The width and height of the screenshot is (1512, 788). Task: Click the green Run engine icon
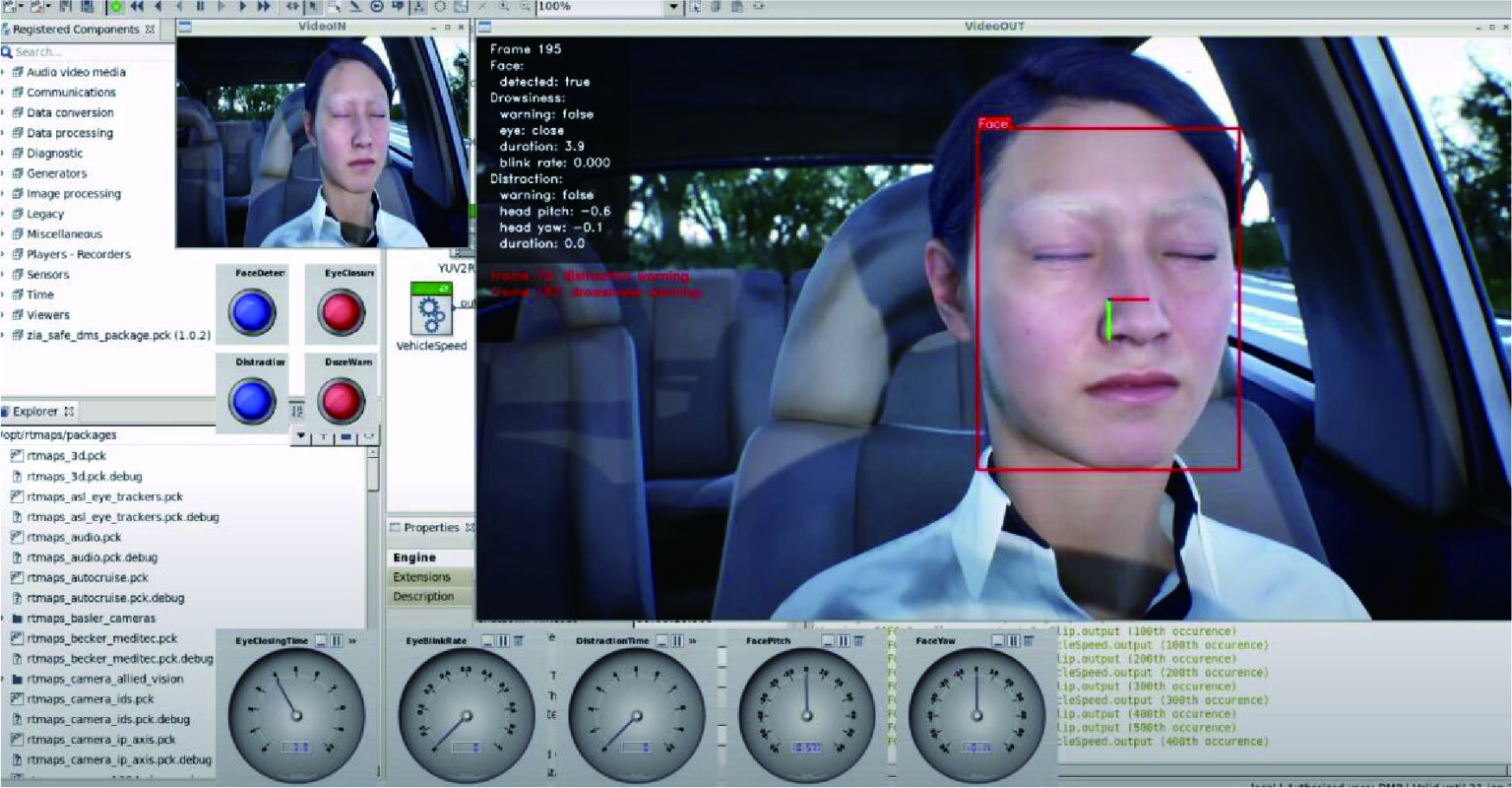click(116, 5)
